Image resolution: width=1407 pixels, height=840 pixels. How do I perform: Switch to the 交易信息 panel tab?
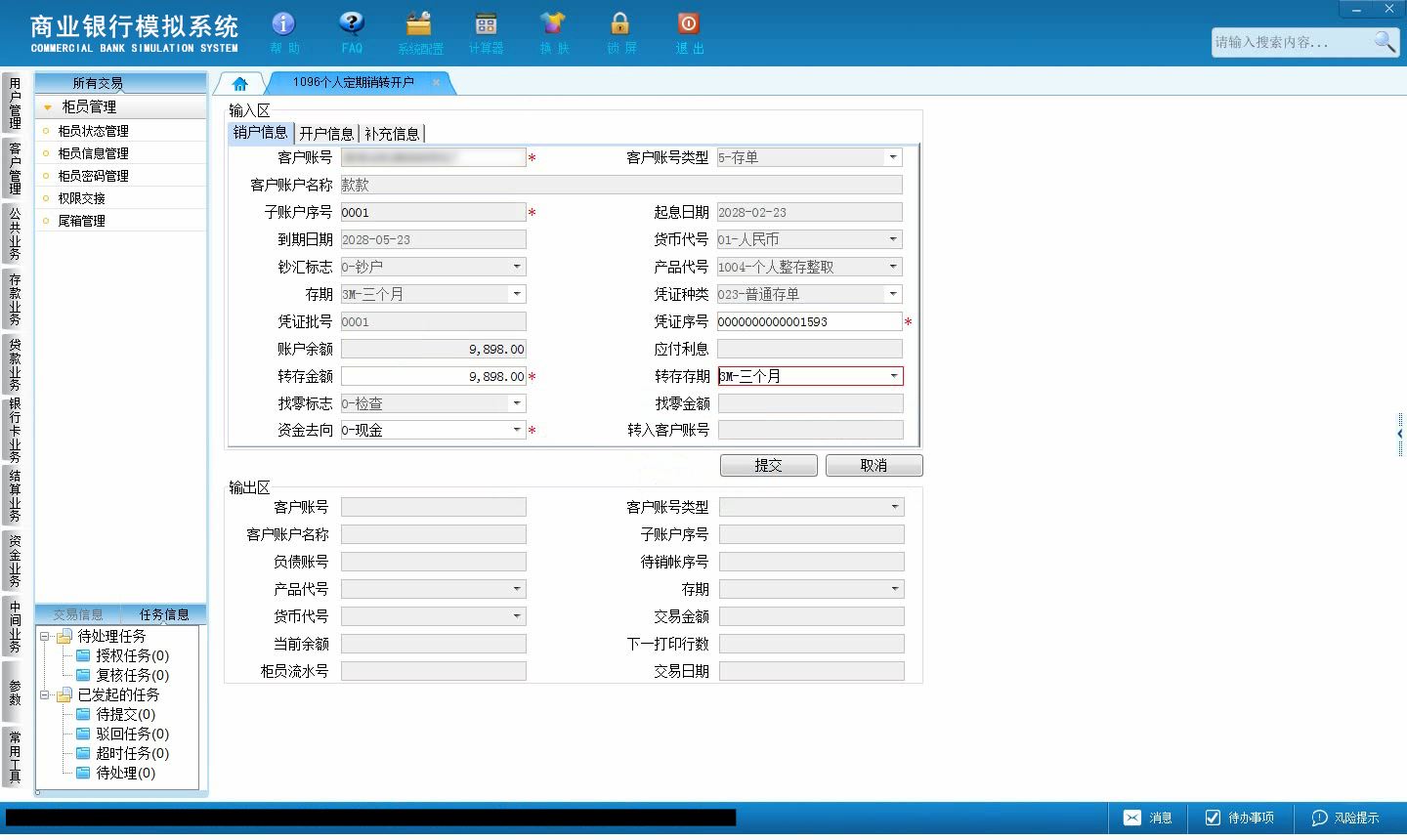tap(77, 614)
